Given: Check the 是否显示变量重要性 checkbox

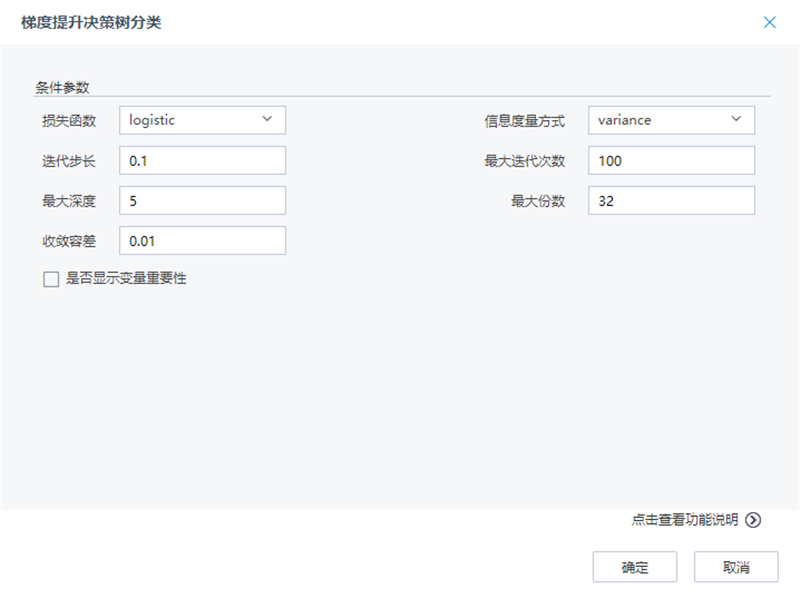Looking at the screenshot, I should (x=47, y=280).
